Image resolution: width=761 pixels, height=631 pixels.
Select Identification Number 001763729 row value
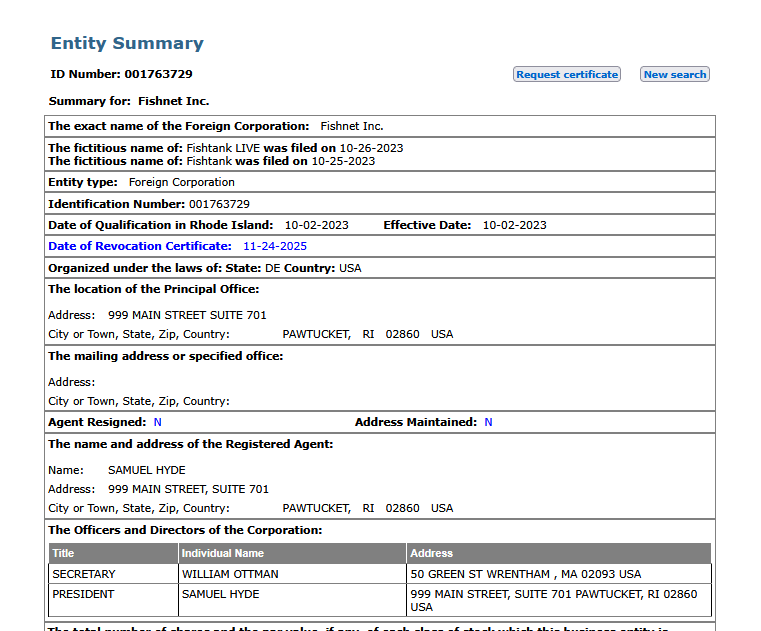[x=219, y=204]
